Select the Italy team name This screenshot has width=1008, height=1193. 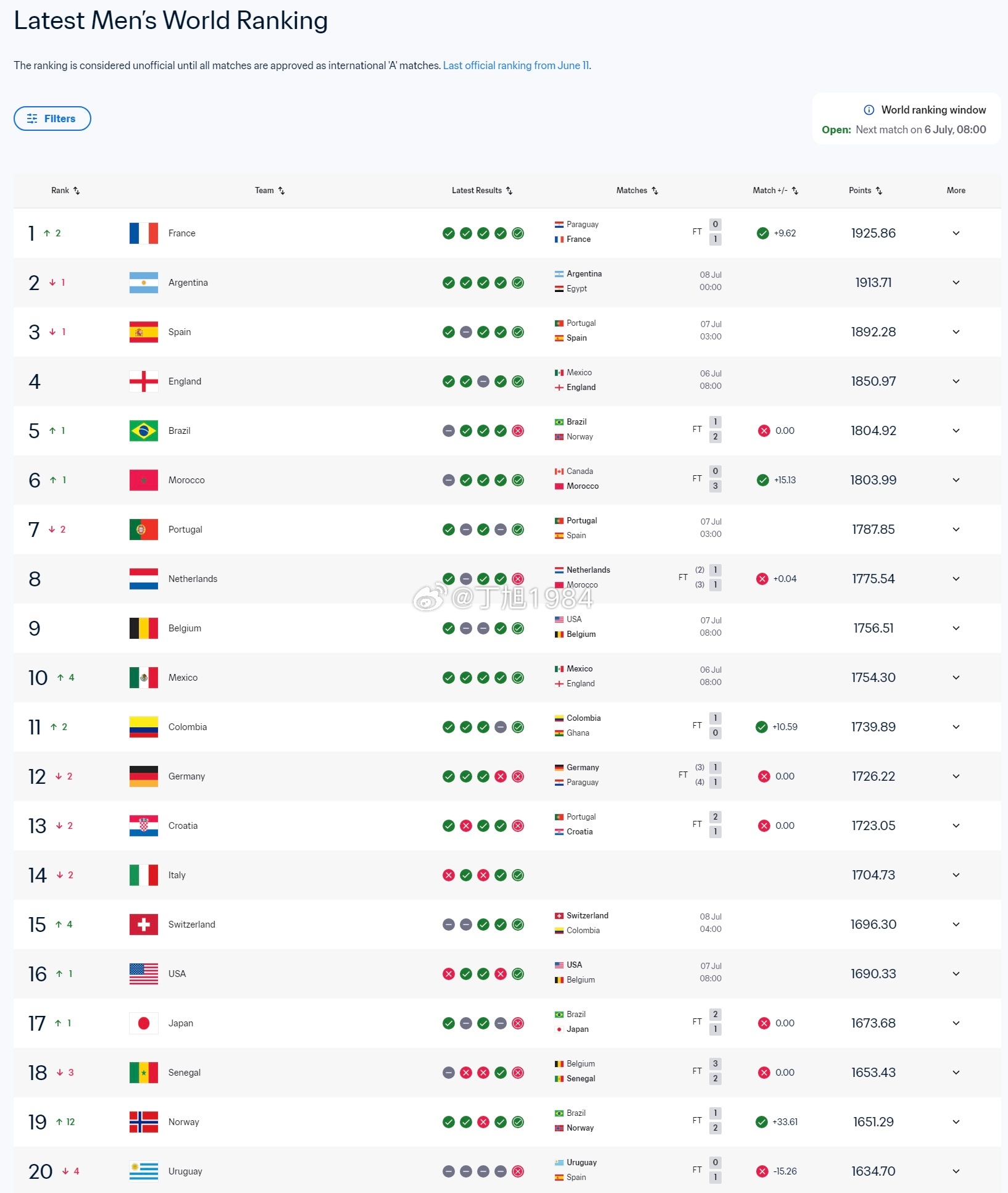(x=177, y=875)
